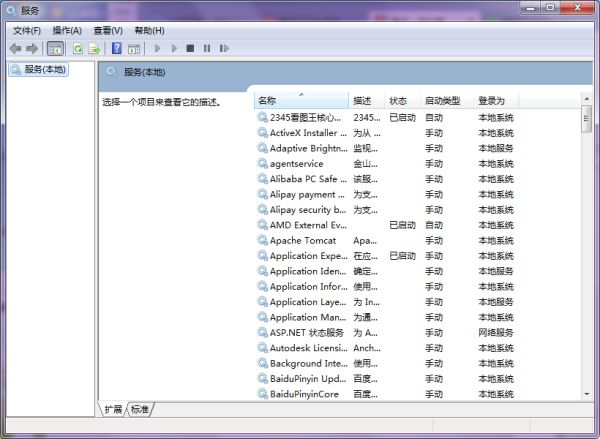
Task: Select the Application Experience service
Action: point(386,256)
